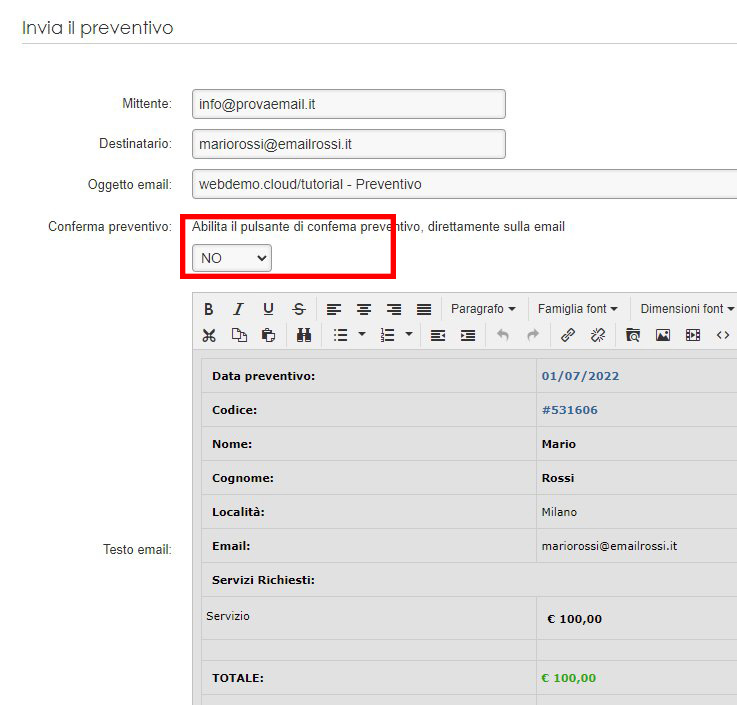Click the Mittente email field
The image size is (737, 705).
(x=349, y=104)
